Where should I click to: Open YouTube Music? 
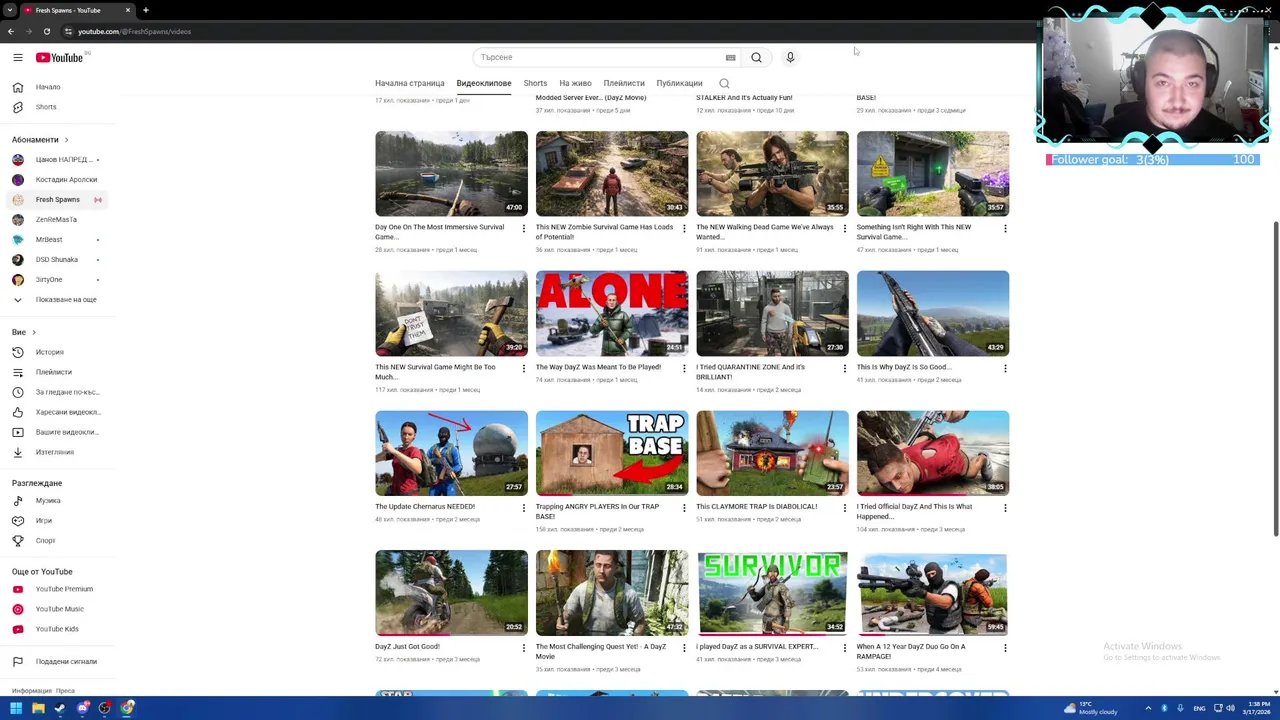pyautogui.click(x=60, y=609)
